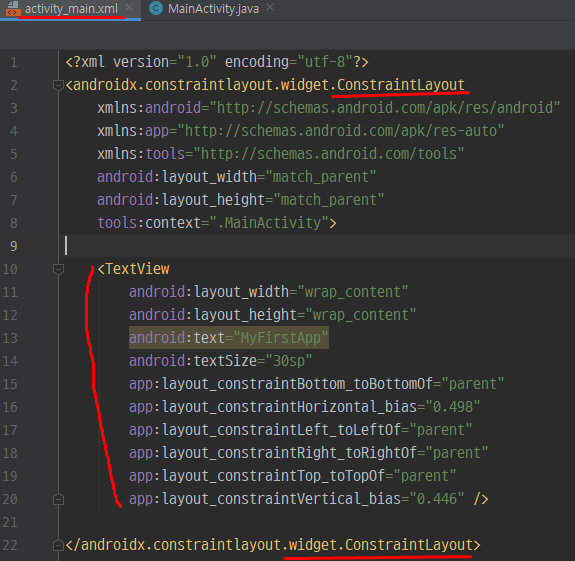Collapse the TextView tag at line 10
Screen dimensions: 575x561
coord(58,270)
